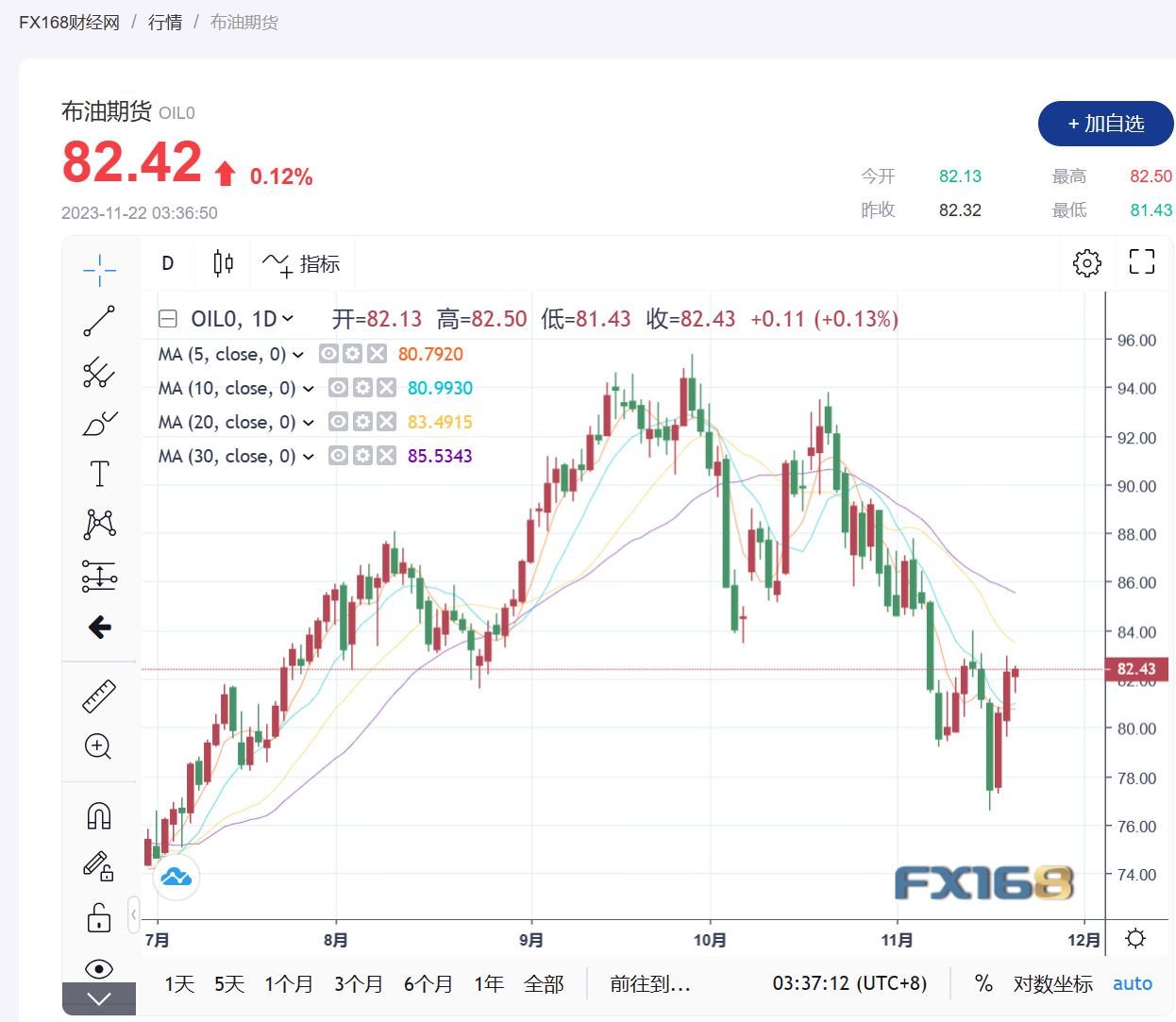This screenshot has height=1022, width=1176.
Task: Select the trend line drawing tool
Action: (99, 321)
